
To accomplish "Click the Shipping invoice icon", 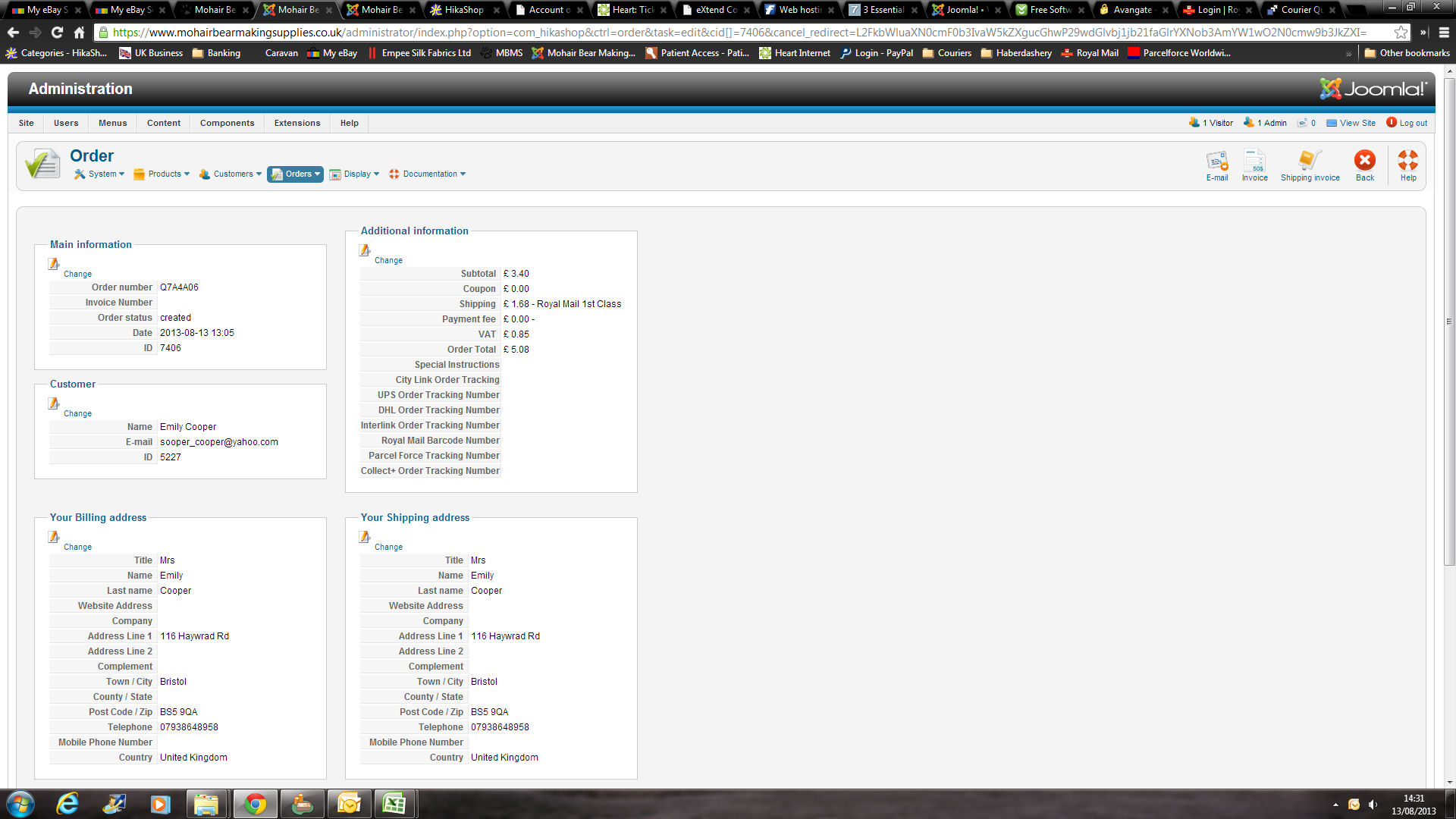I will tap(1310, 165).
